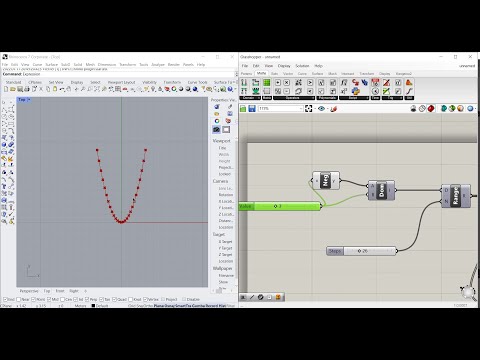Click the Neg component on the canvas
This screenshot has width=480, height=360.
326,181
